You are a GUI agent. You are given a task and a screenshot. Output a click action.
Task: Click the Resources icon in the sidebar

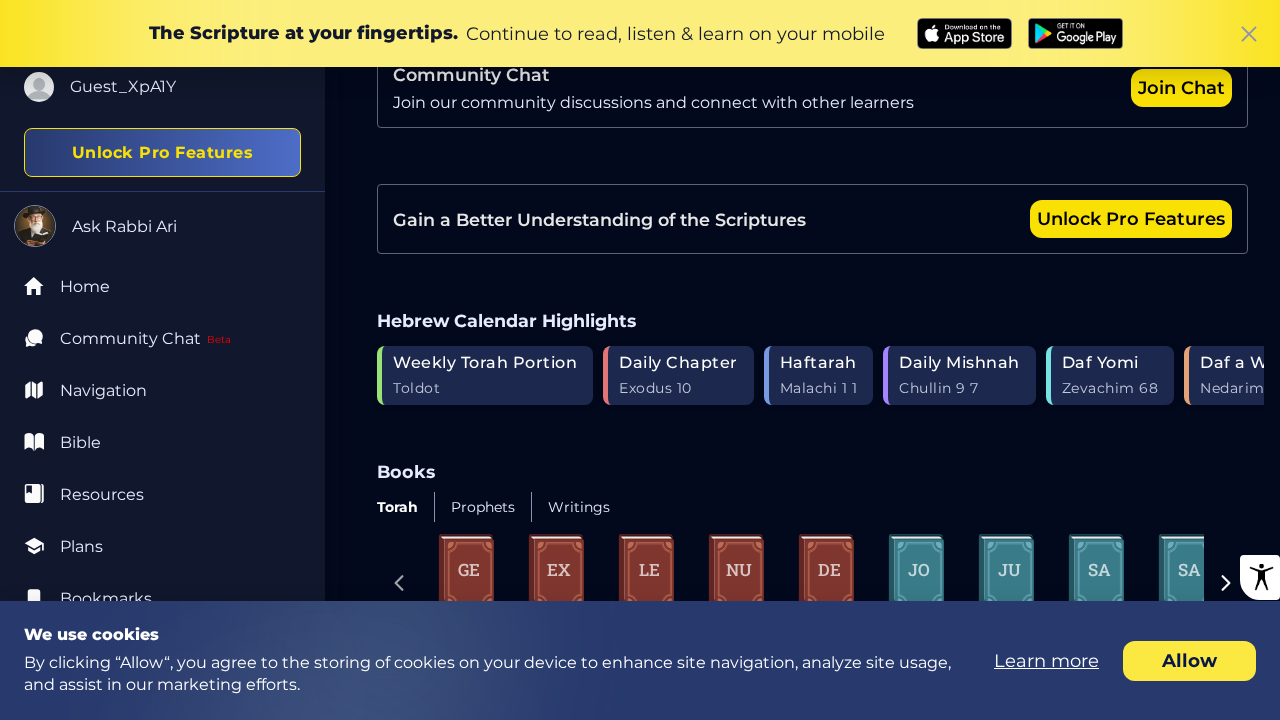34,495
